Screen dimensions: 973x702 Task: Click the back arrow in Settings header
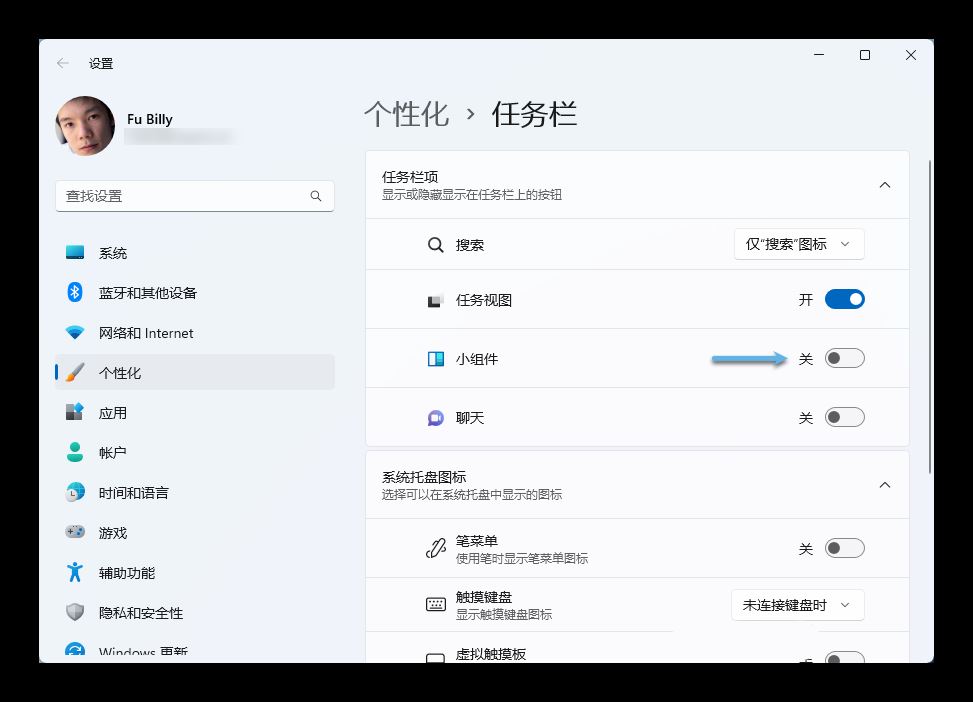coord(63,63)
